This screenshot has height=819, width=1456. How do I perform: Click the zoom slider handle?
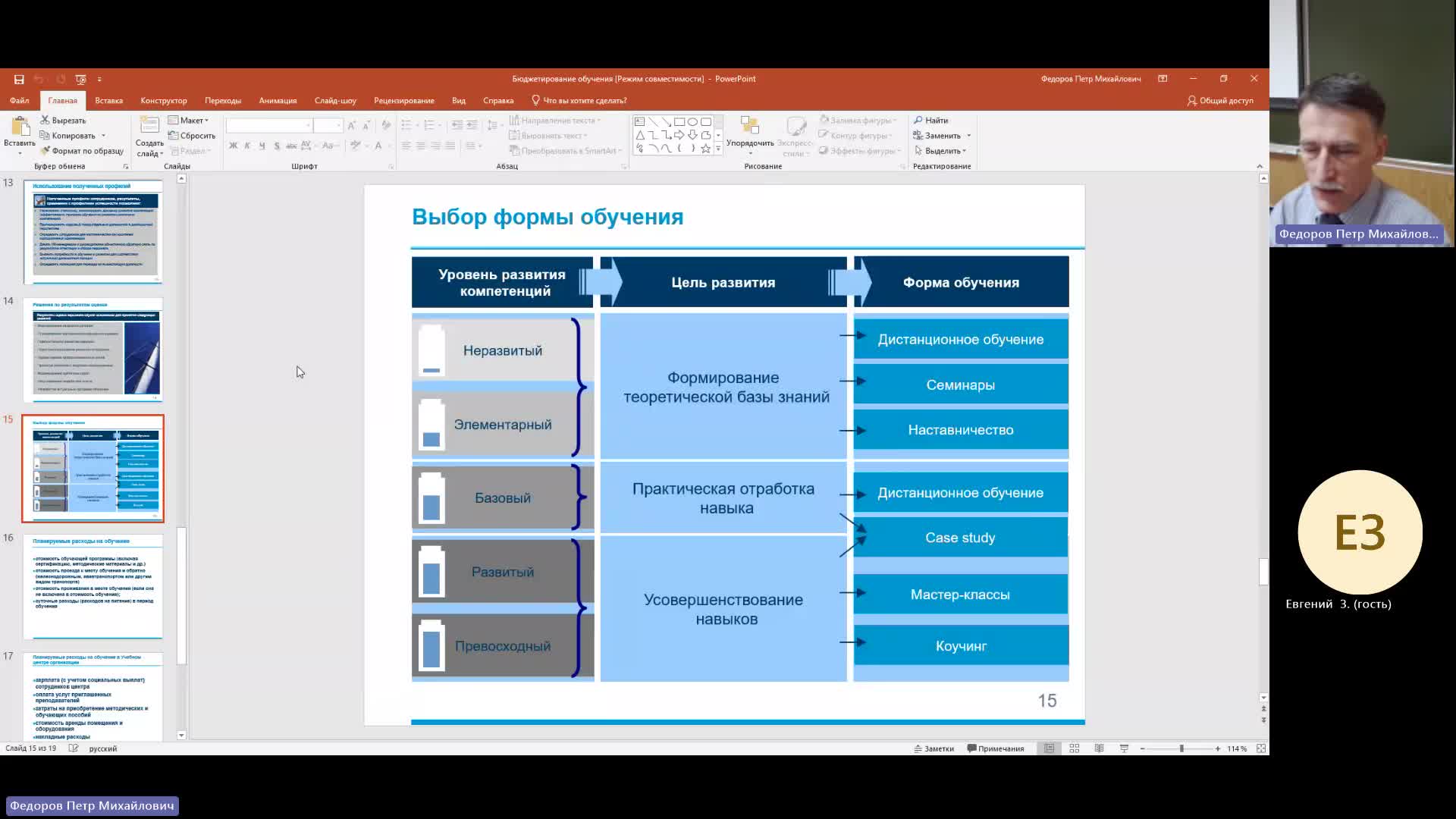pyautogui.click(x=1181, y=748)
